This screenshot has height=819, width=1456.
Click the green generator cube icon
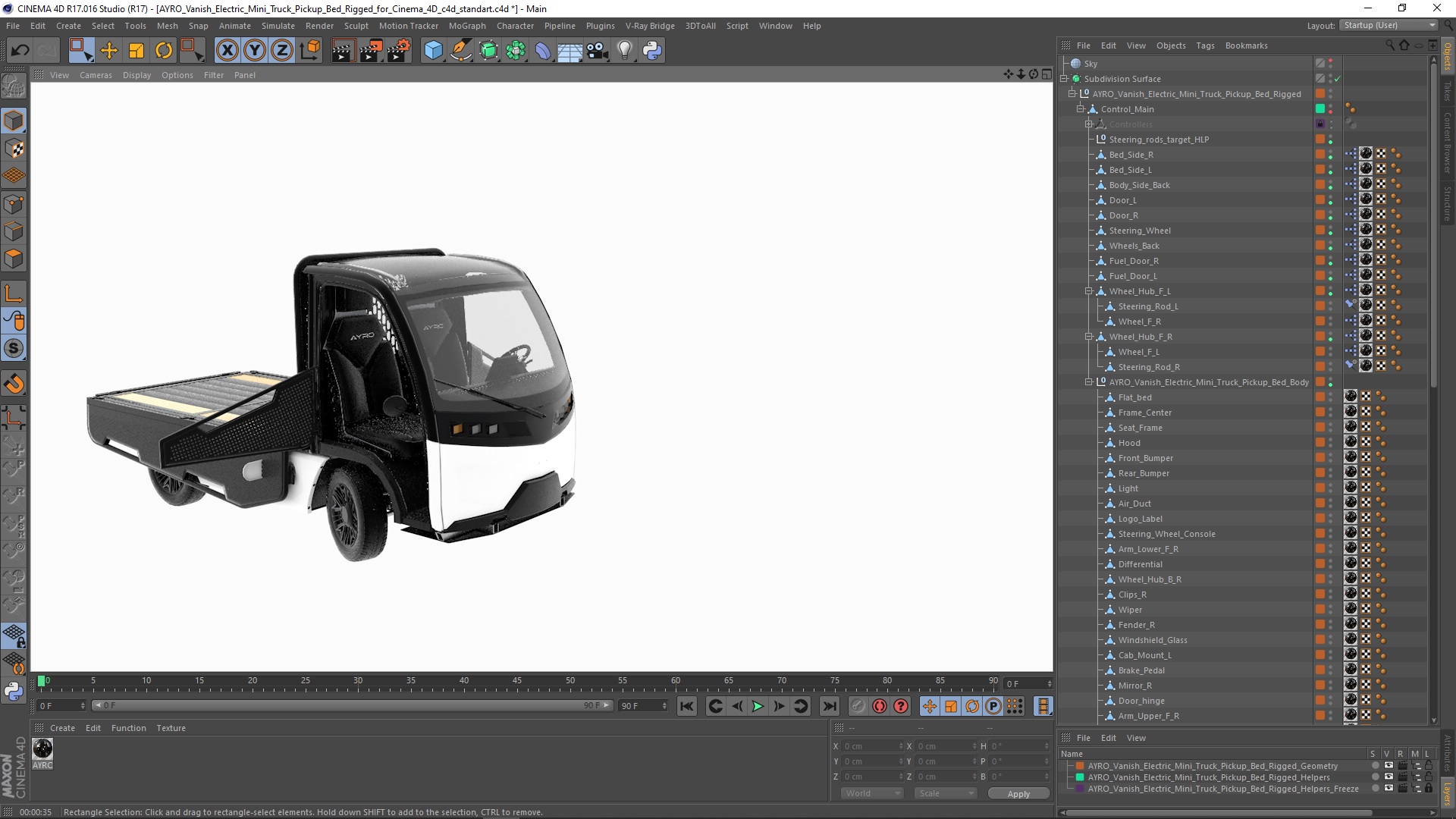coord(488,51)
